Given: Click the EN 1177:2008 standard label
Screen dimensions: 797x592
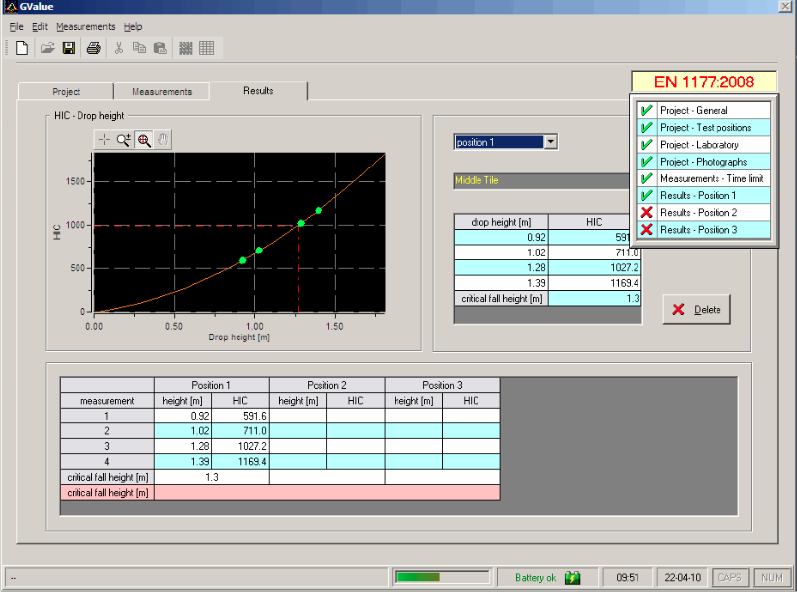Looking at the screenshot, I should point(706,82).
